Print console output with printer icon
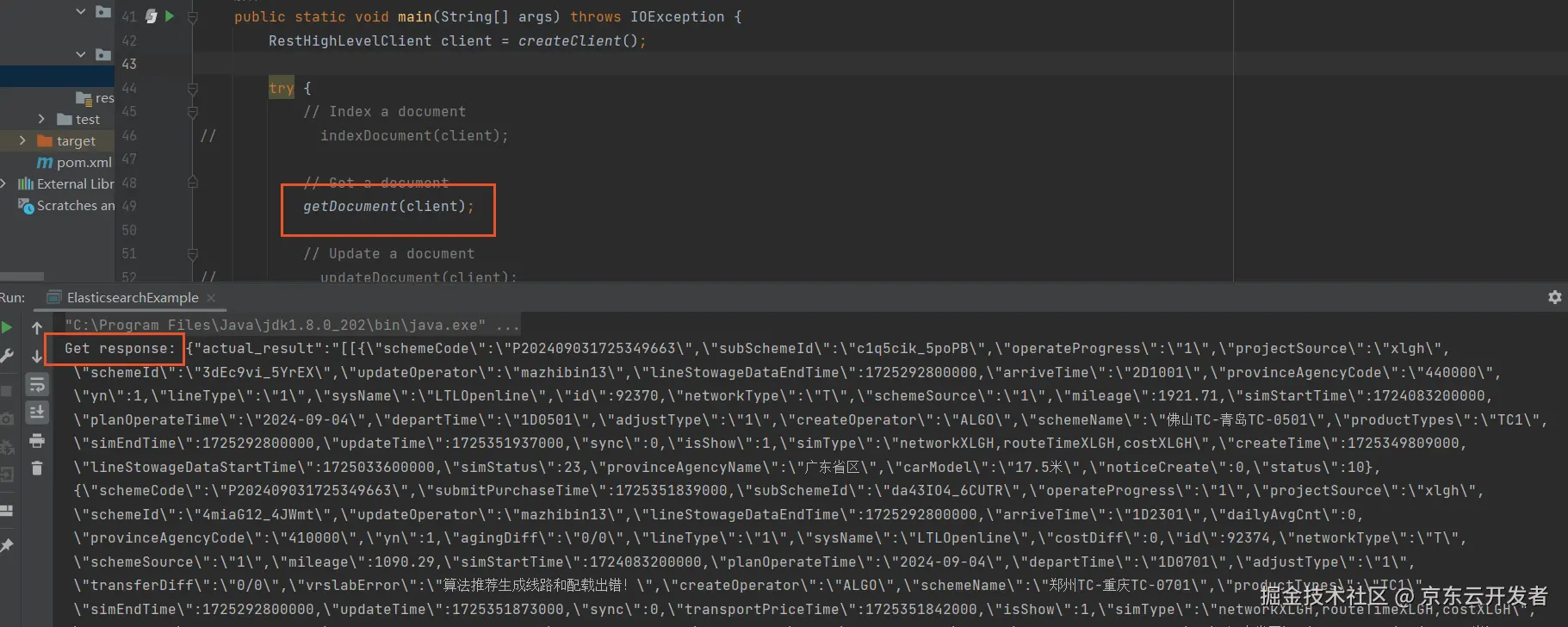Image resolution: width=1568 pixels, height=627 pixels. (37, 441)
